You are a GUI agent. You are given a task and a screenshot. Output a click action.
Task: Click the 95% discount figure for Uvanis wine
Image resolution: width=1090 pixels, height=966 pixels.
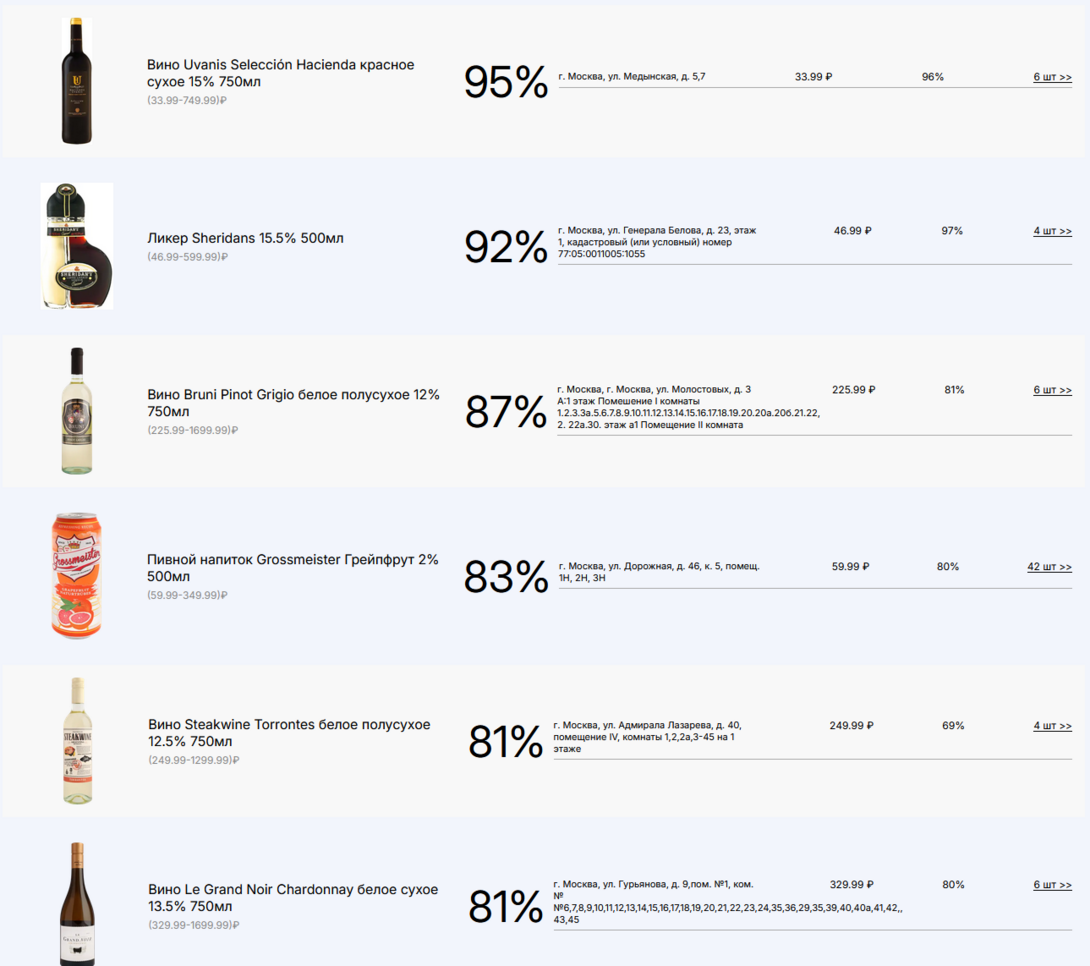(x=505, y=82)
